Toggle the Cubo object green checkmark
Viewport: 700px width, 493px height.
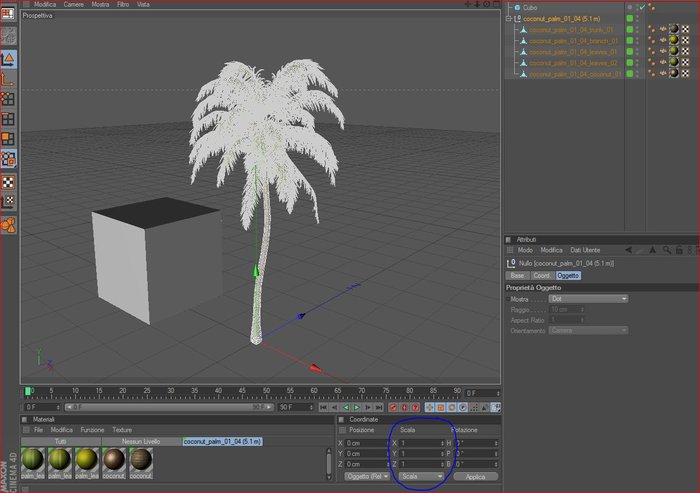[642, 8]
